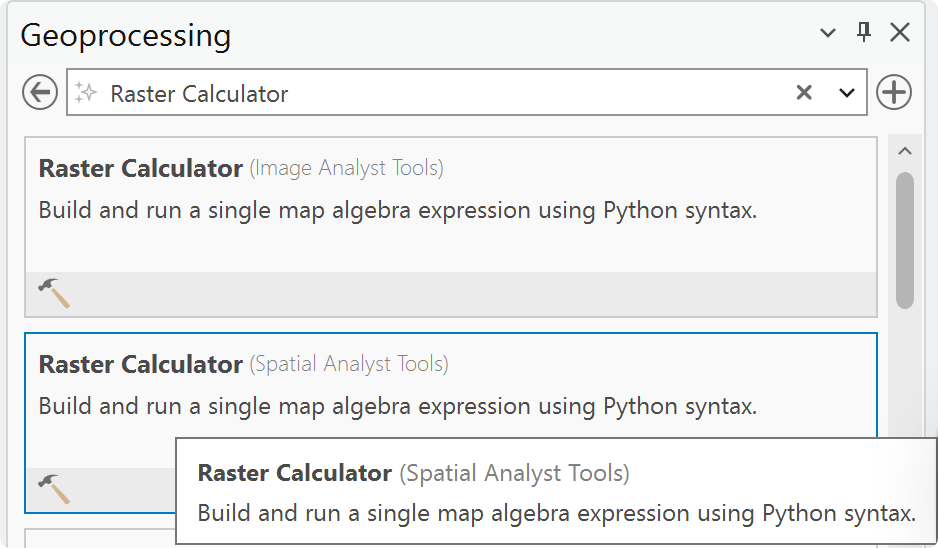Open Raster Calculator (Spatial Analyst Tools) result
Viewport: 938px width, 548px height.
(x=243, y=364)
